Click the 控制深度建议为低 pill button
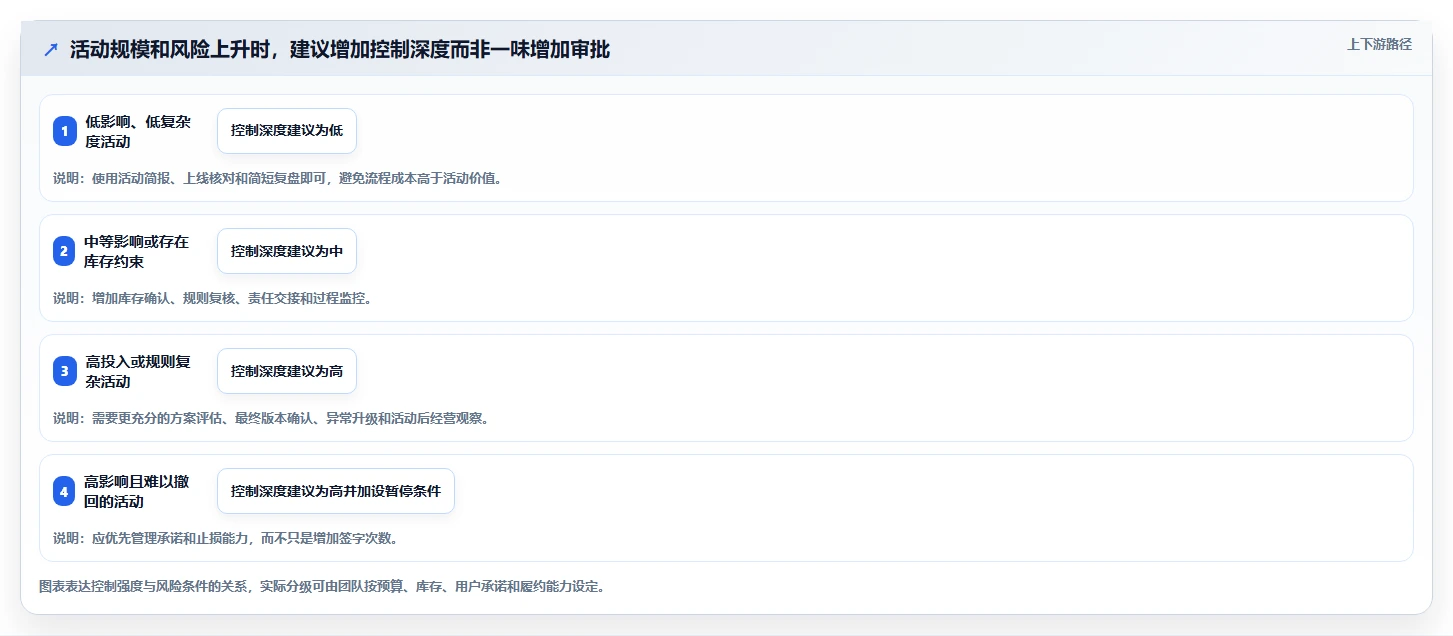The image size is (1453, 636). (287, 131)
